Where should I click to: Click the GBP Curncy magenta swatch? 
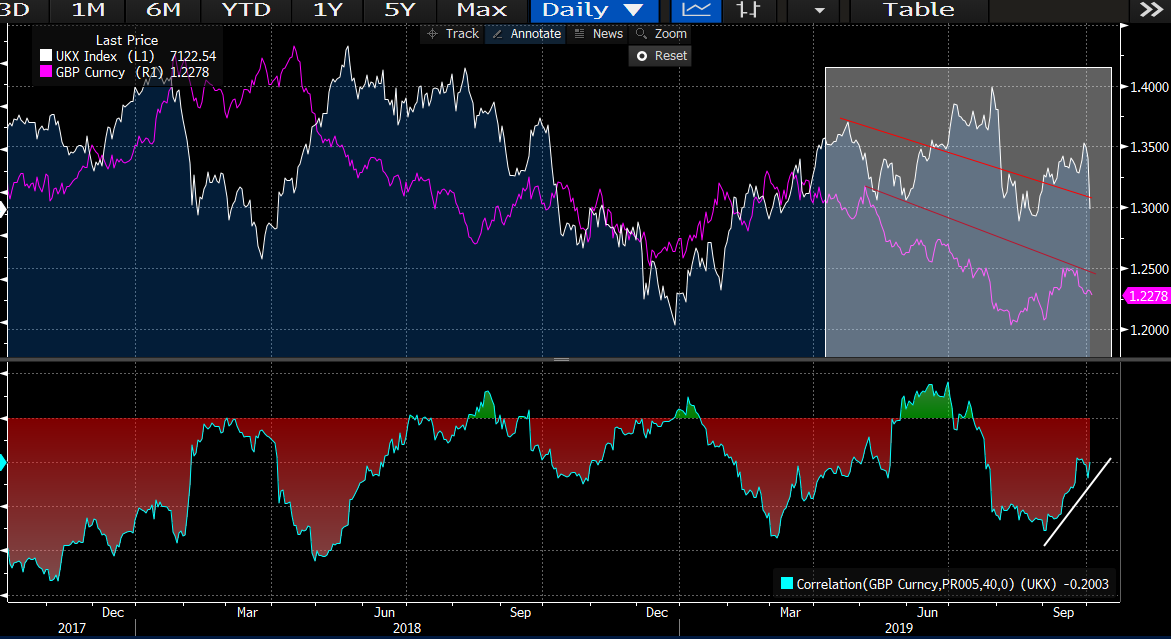coord(46,72)
